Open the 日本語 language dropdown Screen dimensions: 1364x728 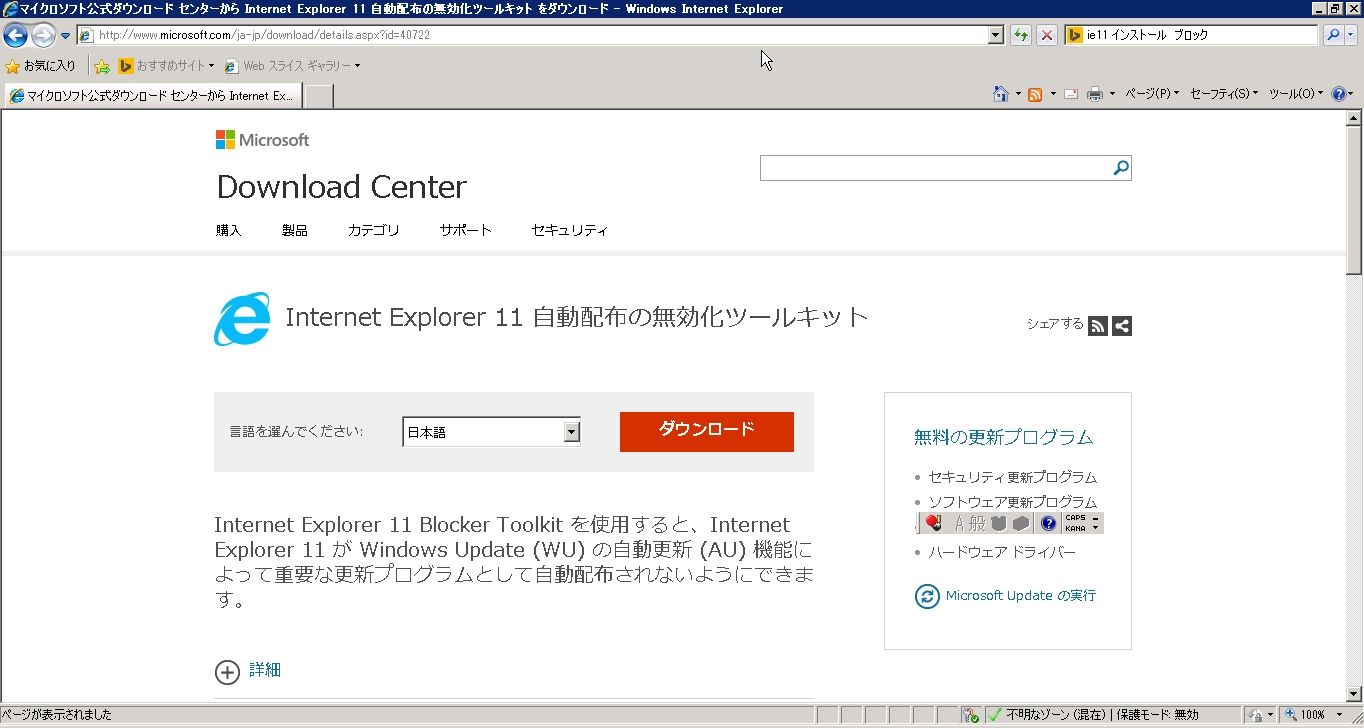[x=491, y=432]
